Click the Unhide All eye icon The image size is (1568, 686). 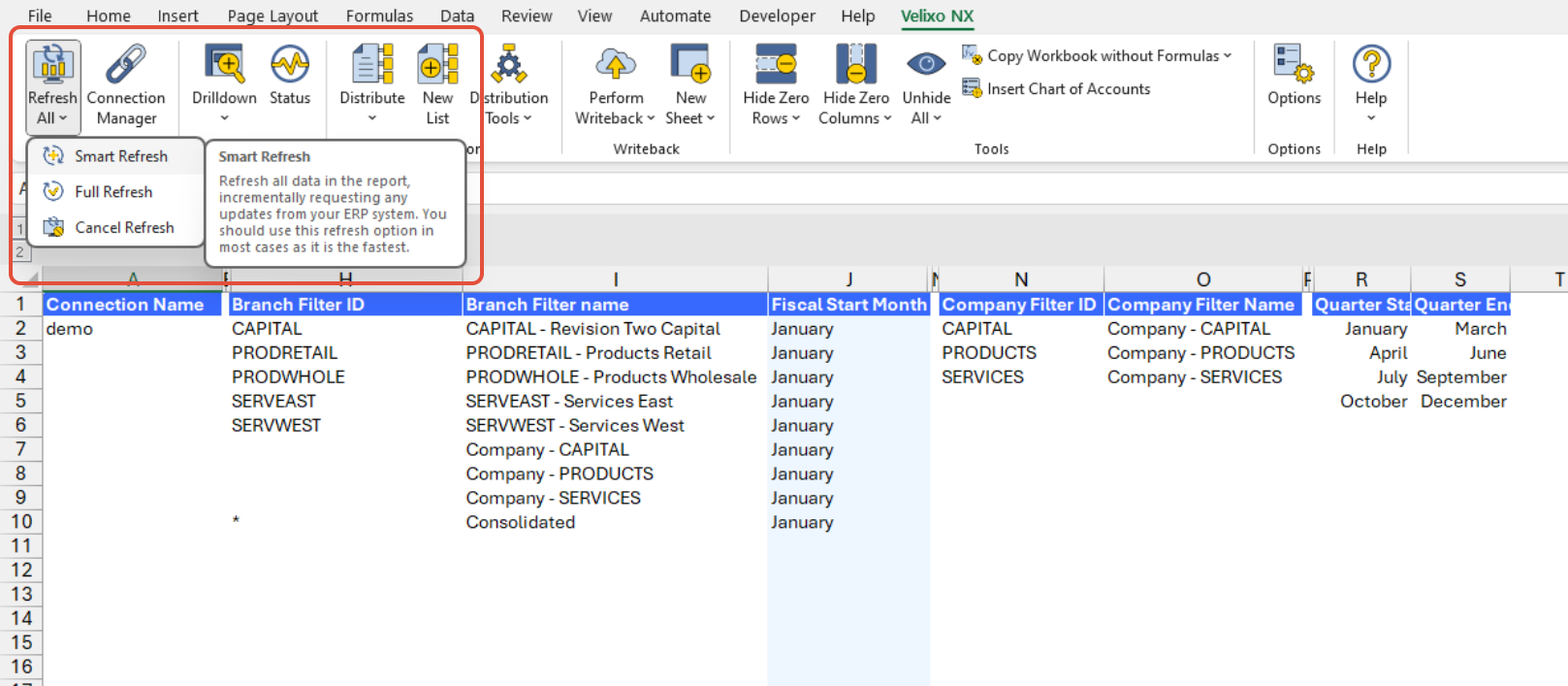coord(926,64)
